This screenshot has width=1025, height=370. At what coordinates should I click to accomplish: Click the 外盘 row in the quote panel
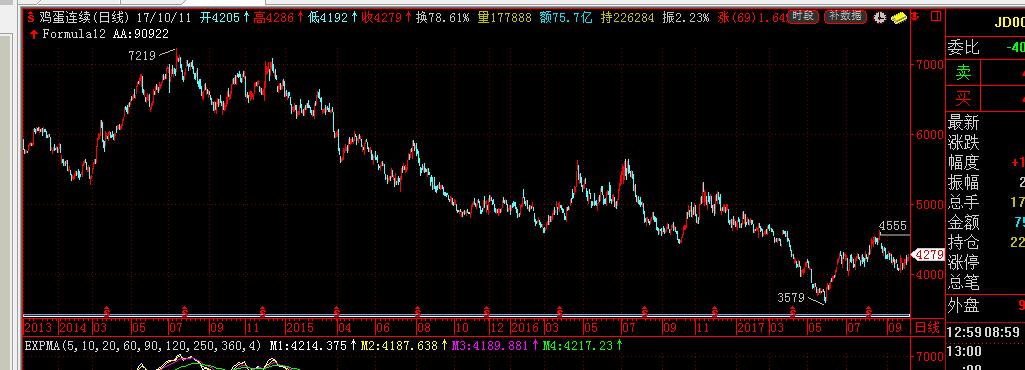coord(986,305)
